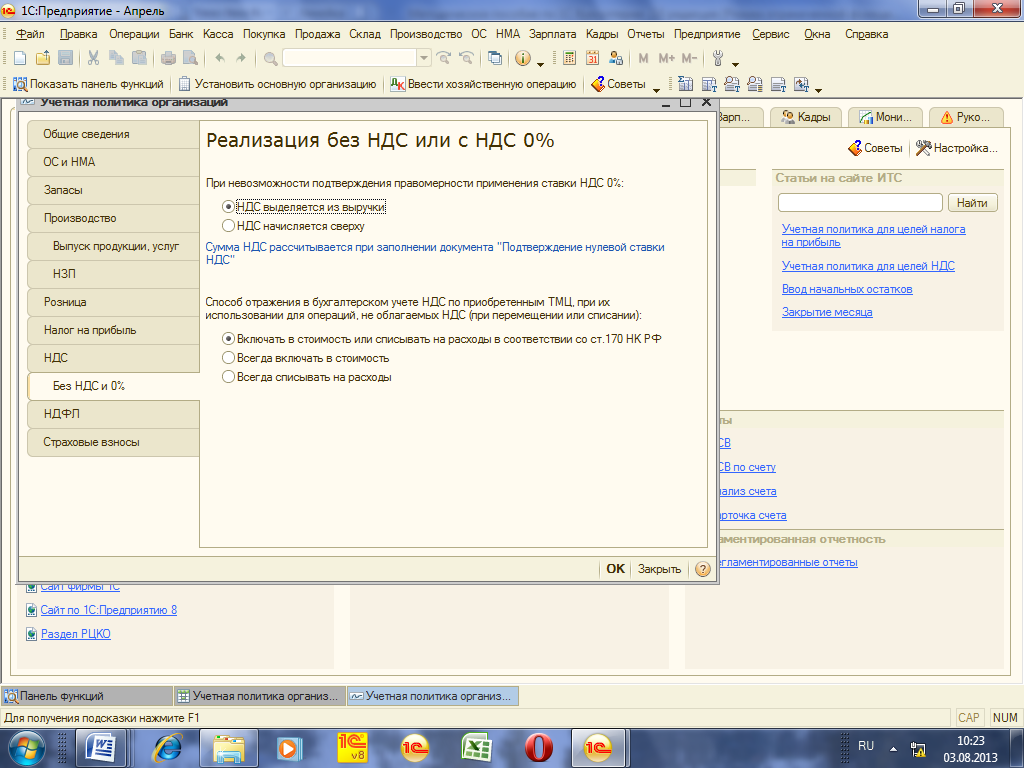Screen dimensions: 1024x768
Task: Expand the arrow next to the wrench icon
Action: 735,64
